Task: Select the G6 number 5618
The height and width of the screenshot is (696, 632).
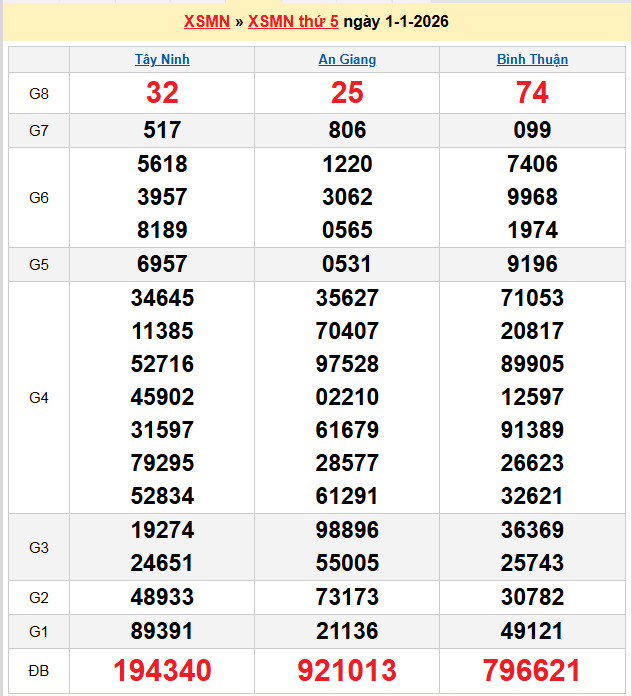Action: pyautogui.click(x=162, y=164)
